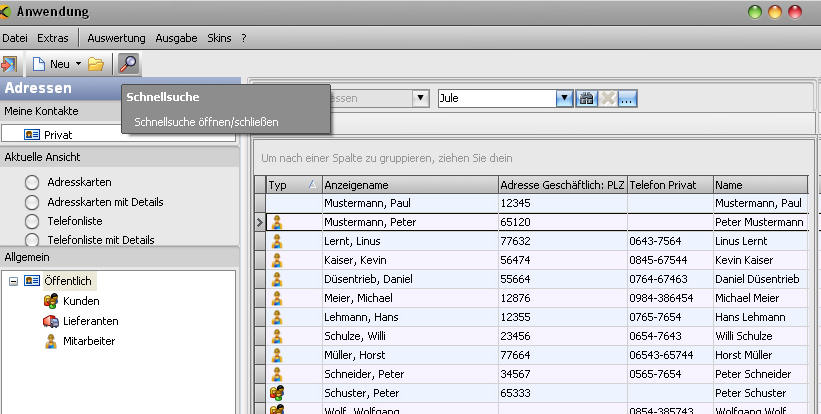The width and height of the screenshot is (821, 414).
Task: Click the search text field containing Jule
Action: 497,98
